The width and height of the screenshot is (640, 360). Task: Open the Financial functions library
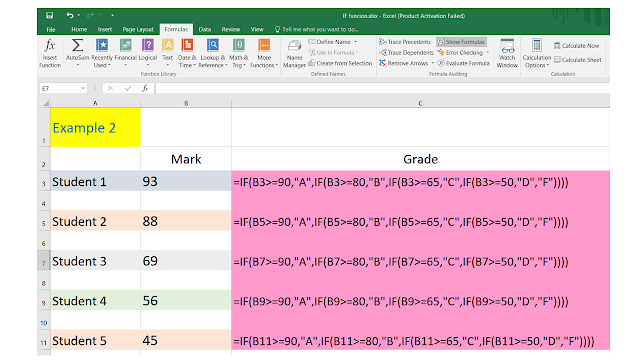(125, 53)
